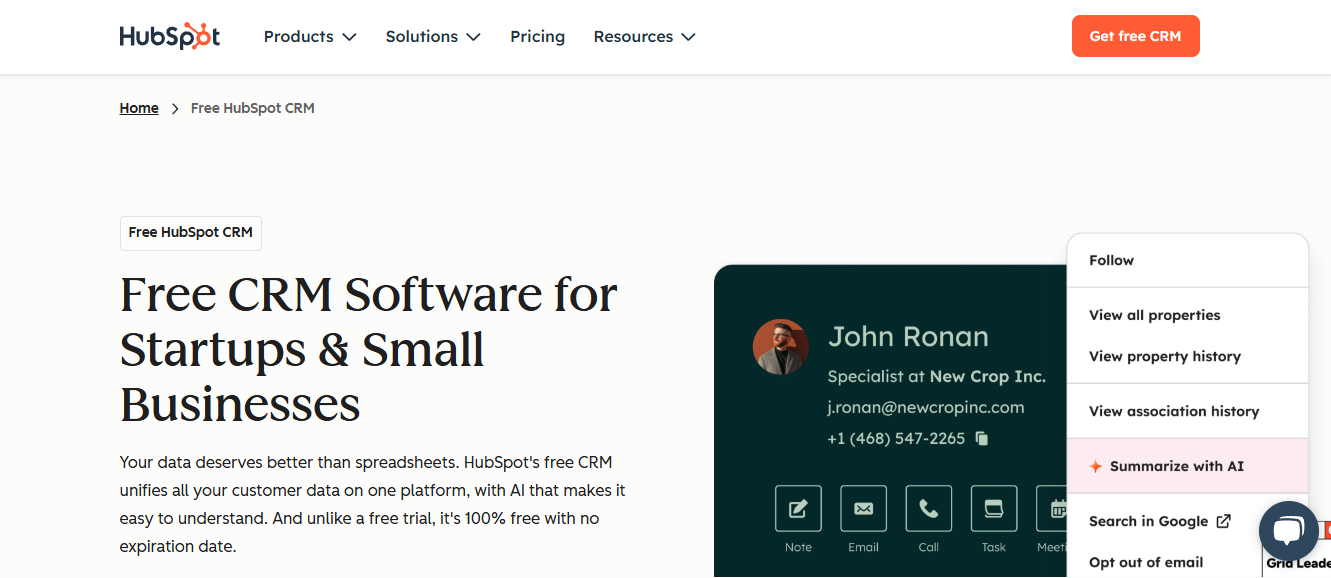Click the Get free CRM button
The width and height of the screenshot is (1331, 578).
[1135, 36]
